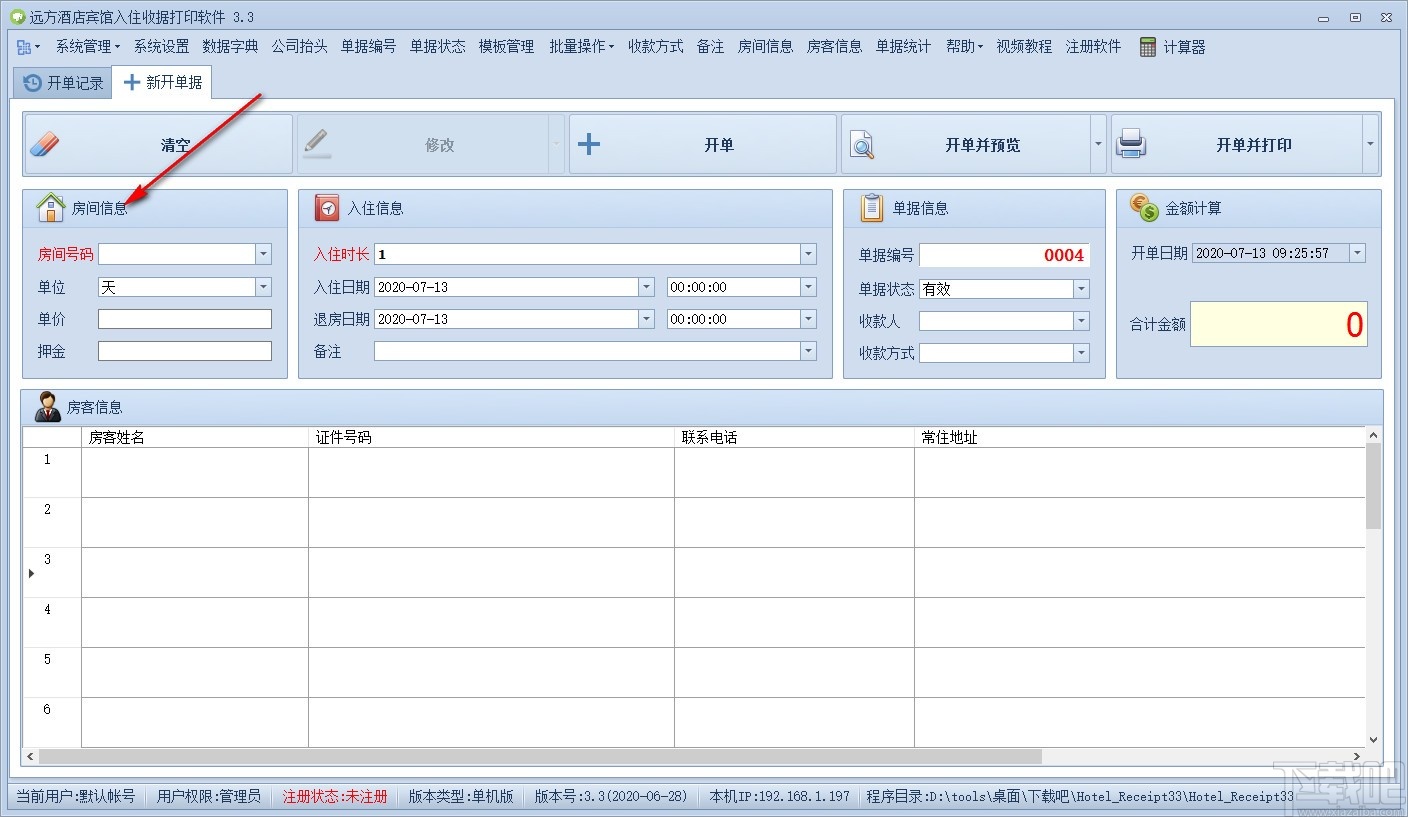Open 公司抬头 from menu bar
Image resolution: width=1408 pixels, height=817 pixels.
click(x=299, y=47)
